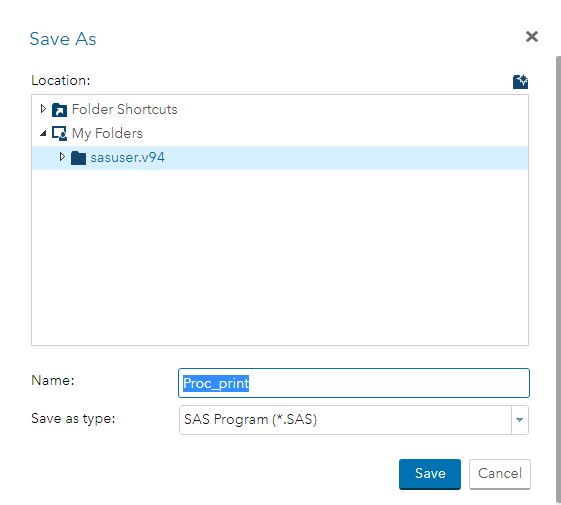Expand the sasuser.v94 folder
Viewport: 561px width, 505px height.
[62, 157]
